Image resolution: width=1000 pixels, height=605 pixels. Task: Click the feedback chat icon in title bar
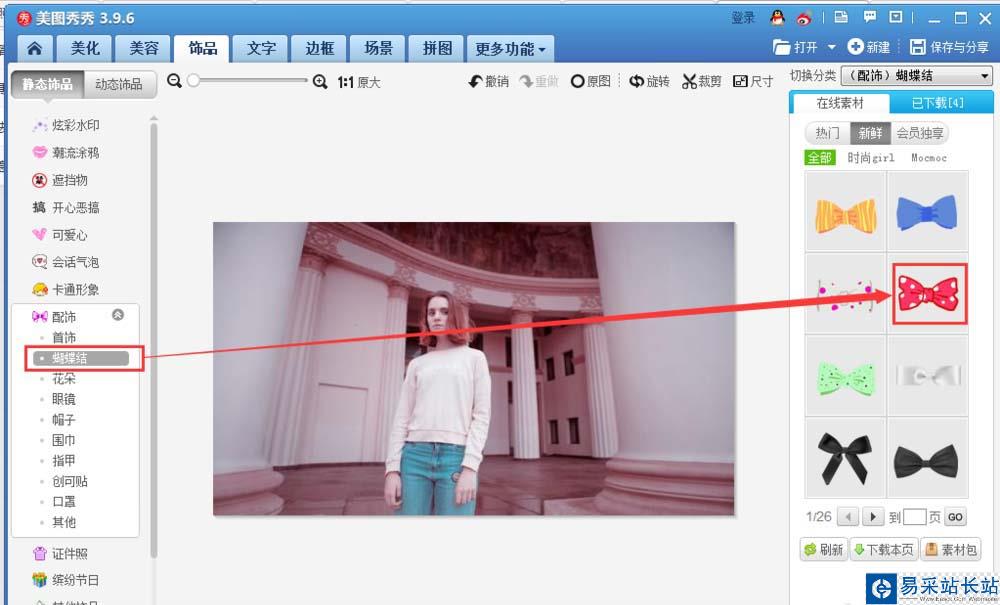tap(869, 17)
